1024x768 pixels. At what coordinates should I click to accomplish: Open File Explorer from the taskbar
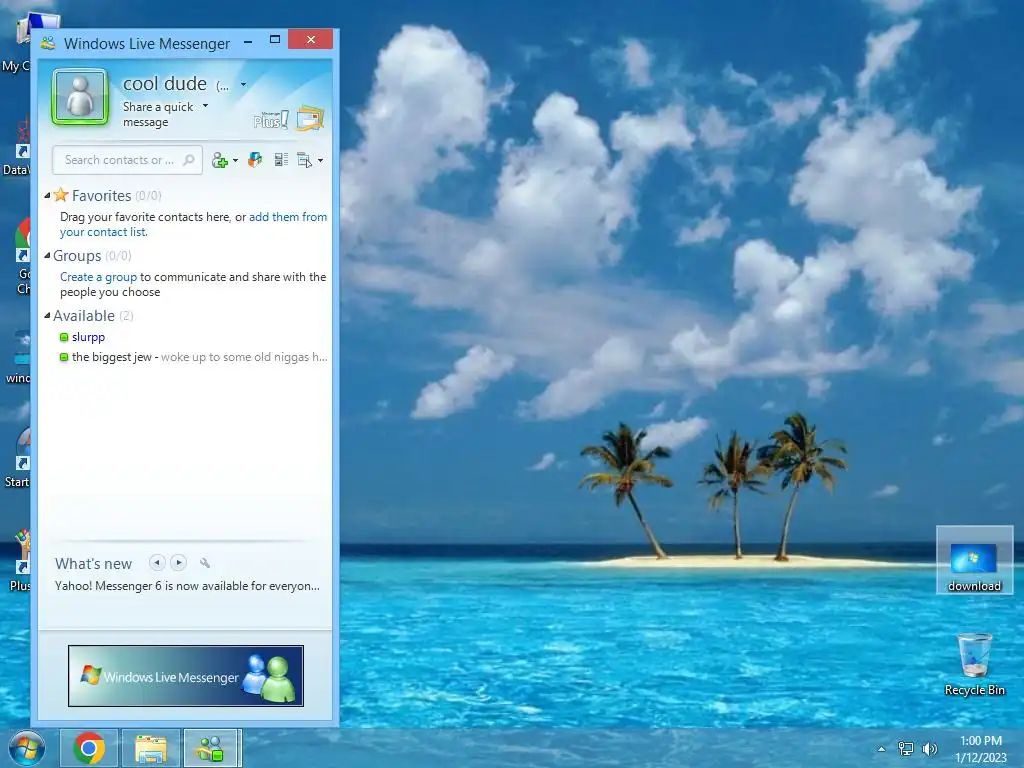pyautogui.click(x=151, y=748)
